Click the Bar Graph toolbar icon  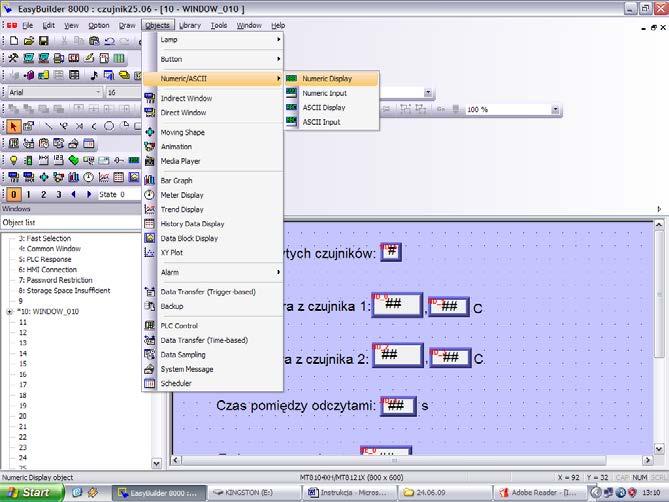click(73, 177)
